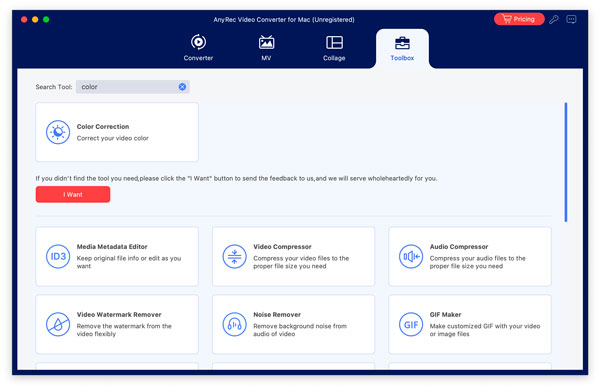Viewport: 600px width, 389px height.
Task: Focus the Search Tool input field
Action: click(132, 87)
